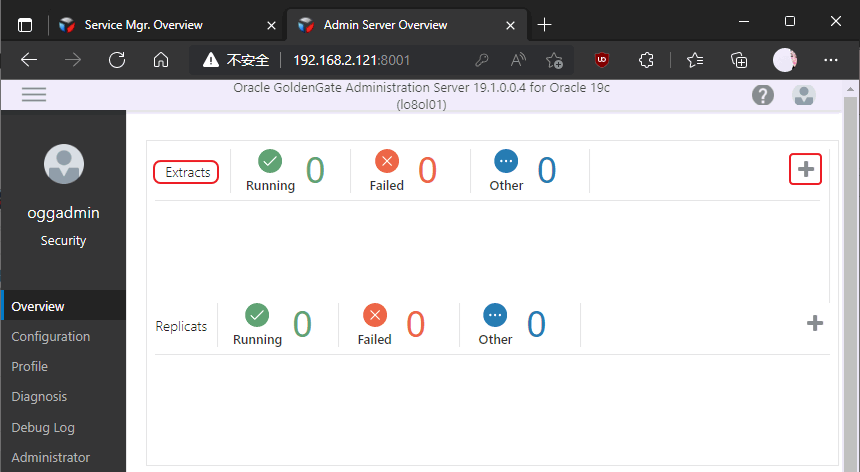Select Configuration in the sidebar

tap(51, 337)
